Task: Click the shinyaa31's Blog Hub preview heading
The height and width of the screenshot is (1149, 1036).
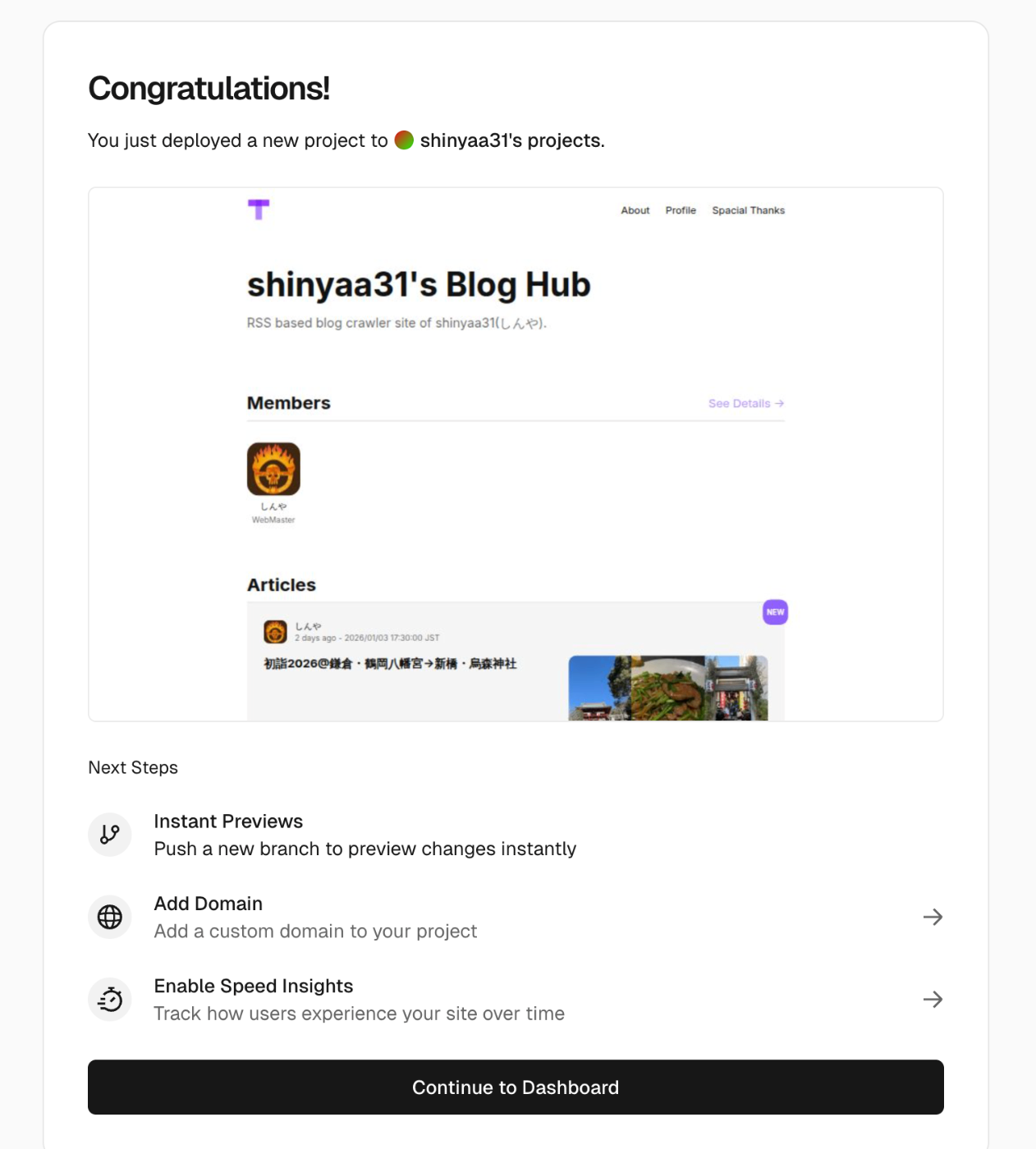Action: [x=419, y=285]
